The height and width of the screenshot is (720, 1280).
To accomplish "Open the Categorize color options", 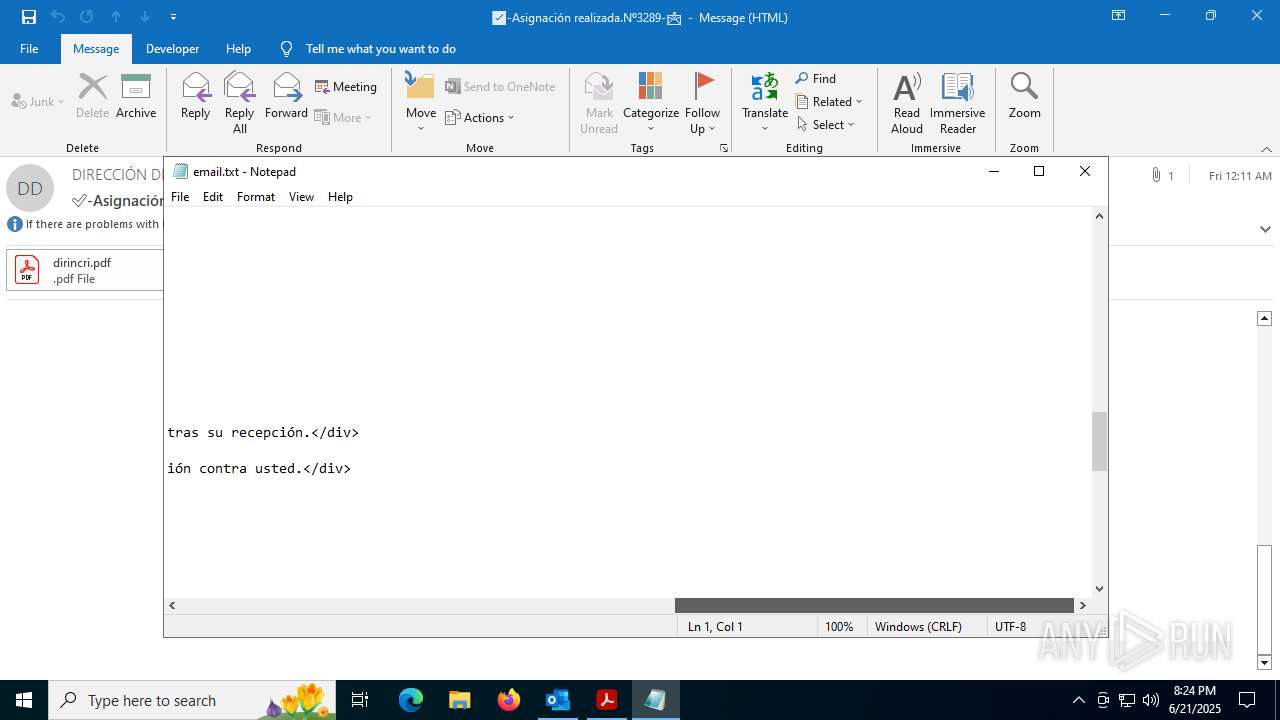I will click(x=651, y=102).
